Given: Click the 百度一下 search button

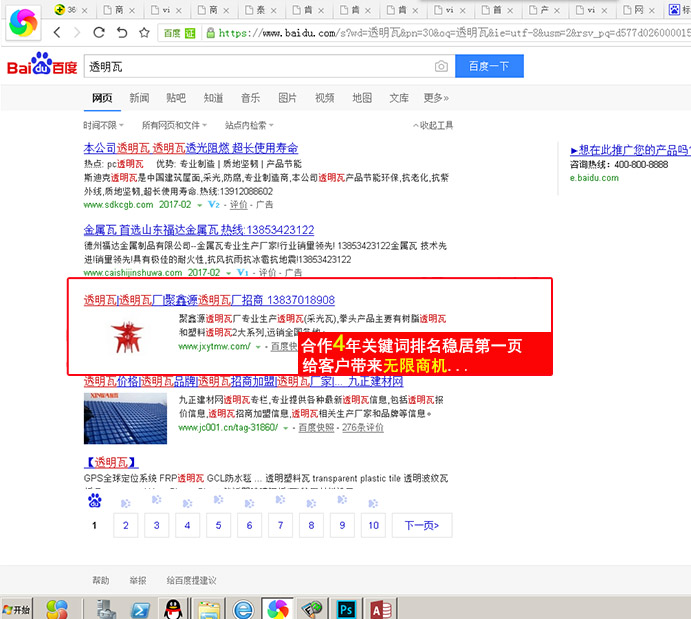Looking at the screenshot, I should 489,66.
